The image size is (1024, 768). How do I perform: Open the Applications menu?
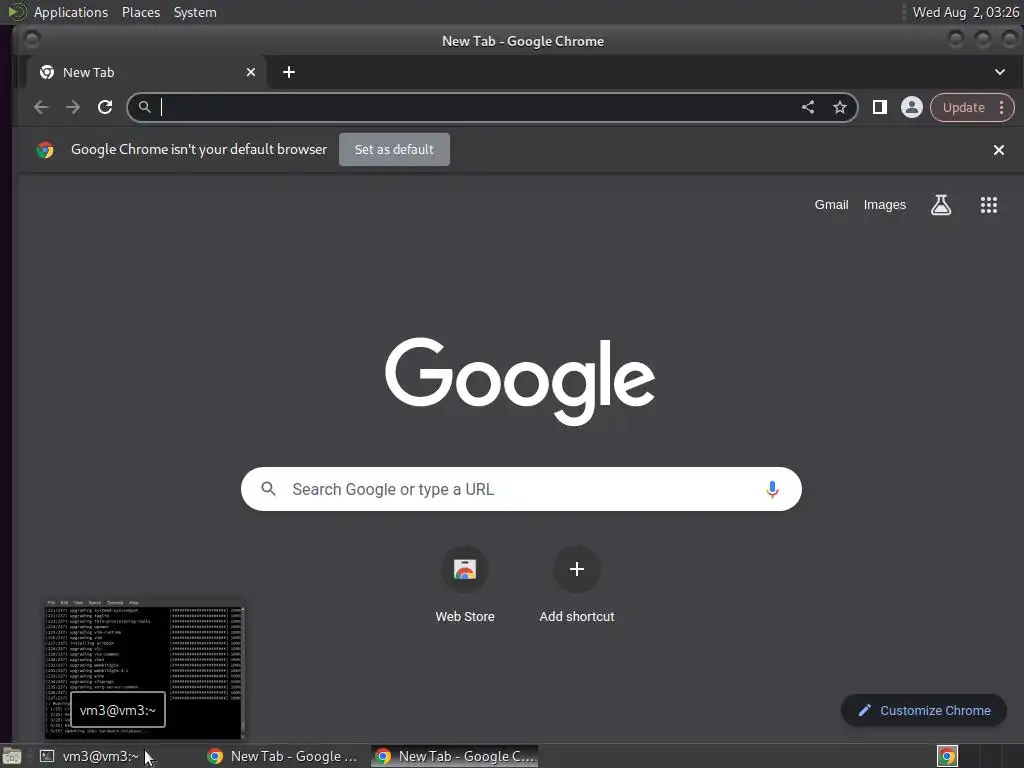(71, 12)
